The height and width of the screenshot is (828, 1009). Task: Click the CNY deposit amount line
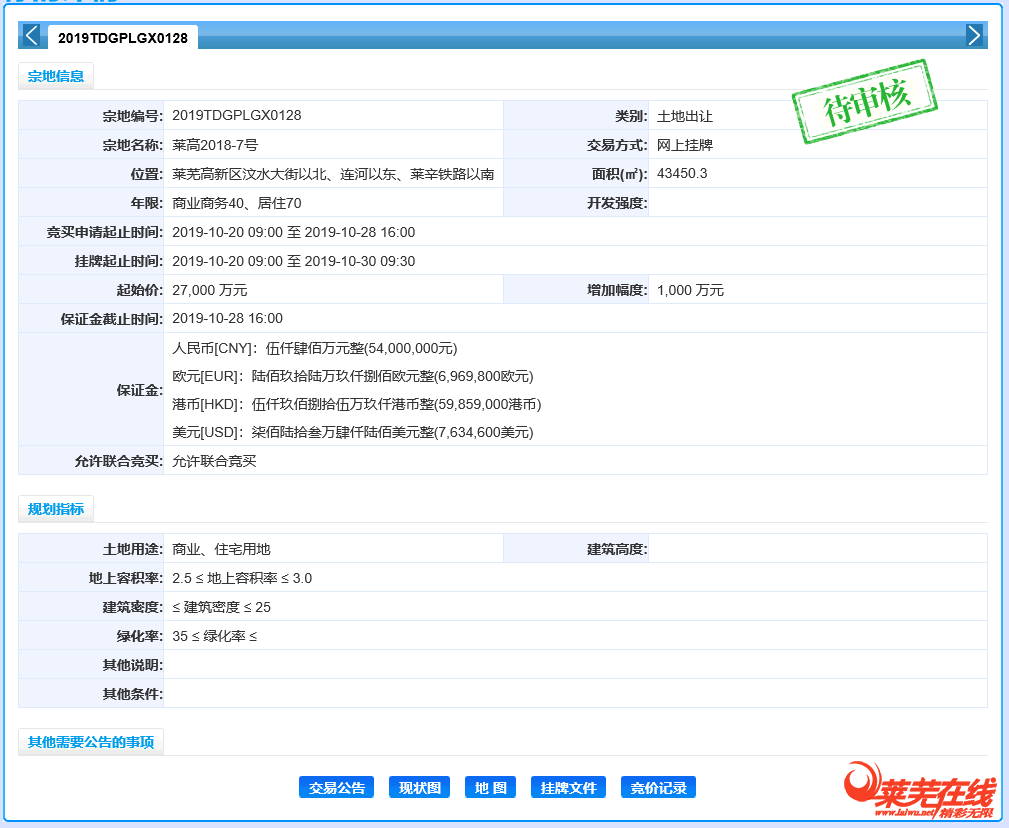[x=315, y=349]
